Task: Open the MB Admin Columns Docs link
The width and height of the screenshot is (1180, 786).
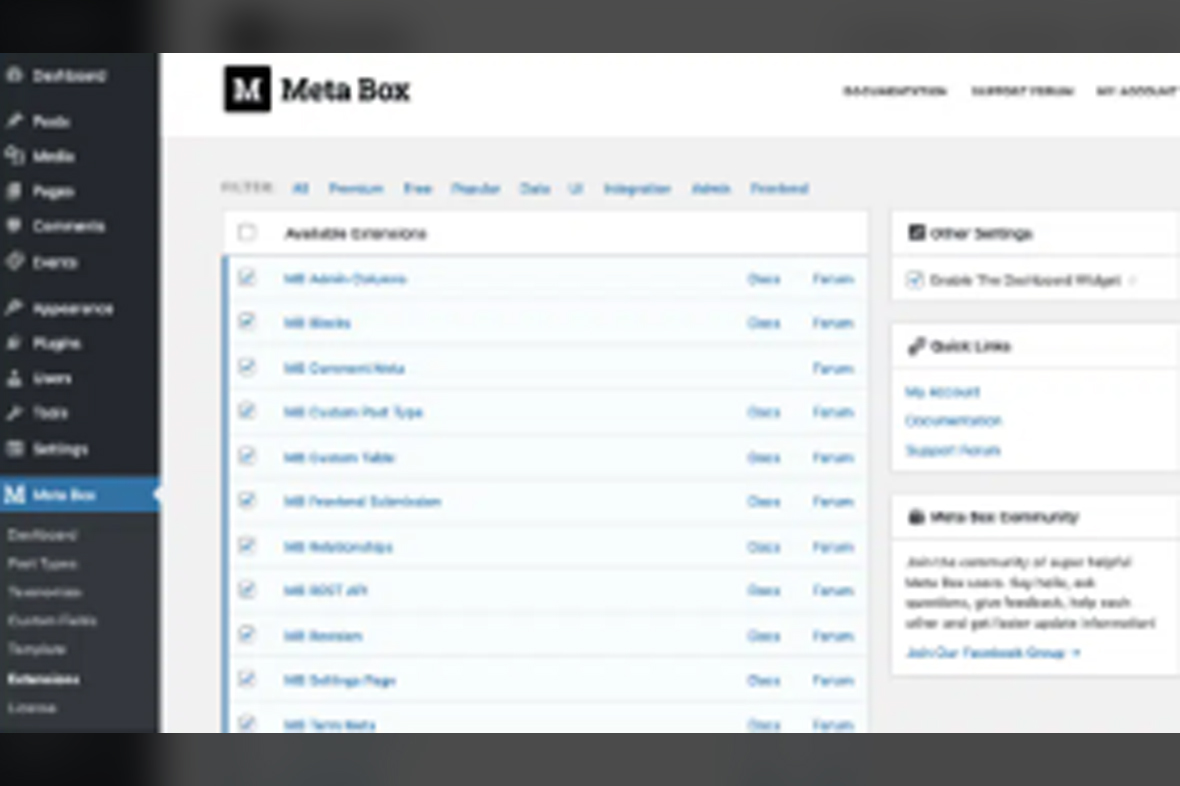Action: [x=764, y=279]
